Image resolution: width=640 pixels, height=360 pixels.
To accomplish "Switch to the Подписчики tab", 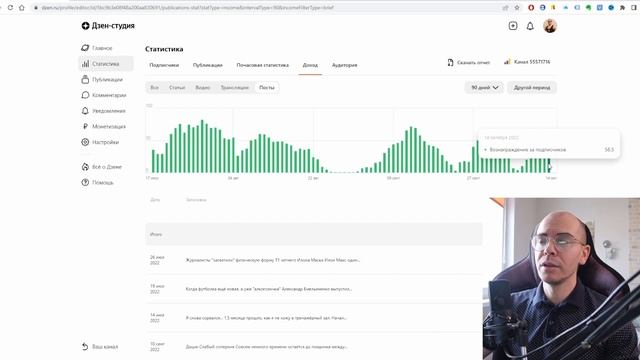I will pyautogui.click(x=164, y=65).
